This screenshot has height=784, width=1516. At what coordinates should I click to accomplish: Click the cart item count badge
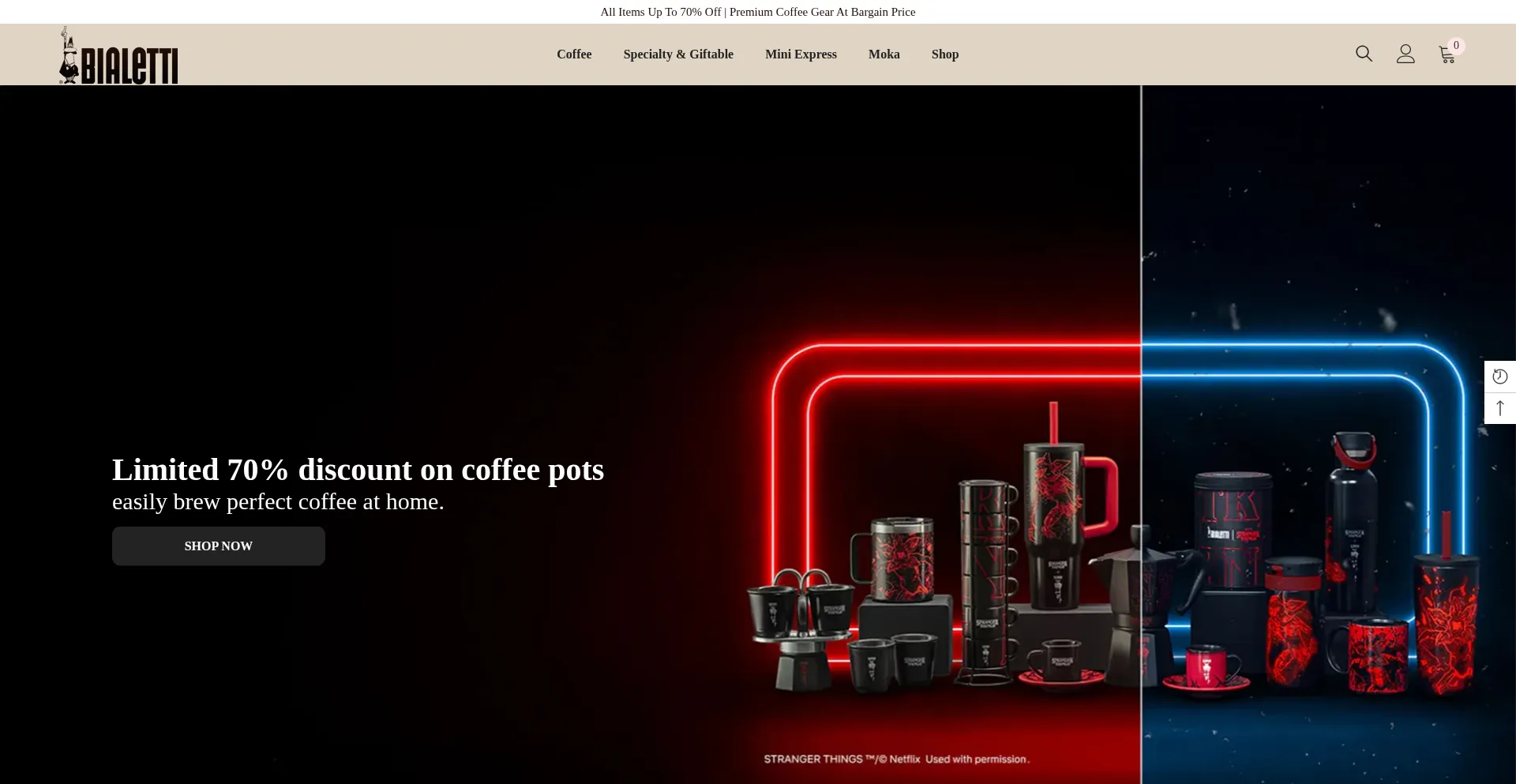[x=1457, y=46]
